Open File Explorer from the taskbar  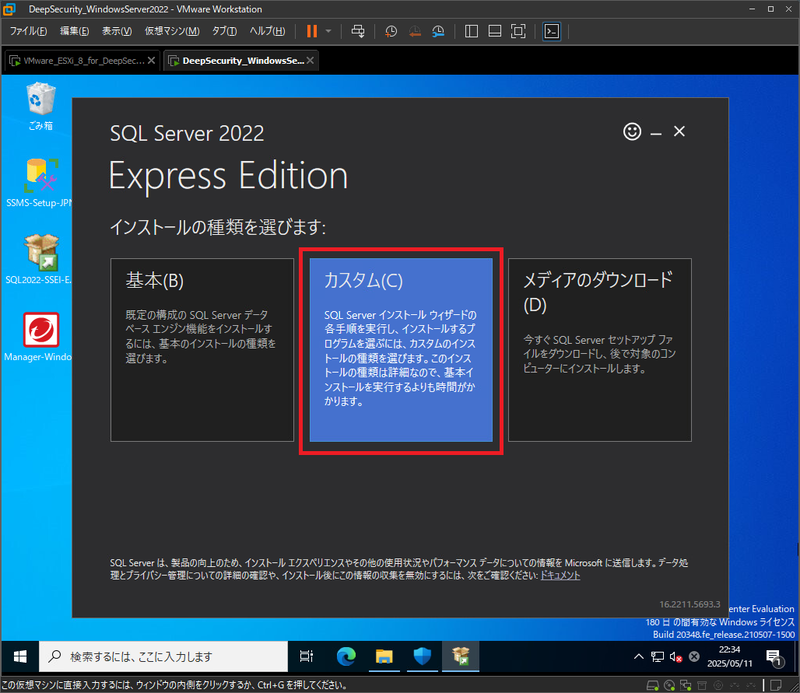384,656
